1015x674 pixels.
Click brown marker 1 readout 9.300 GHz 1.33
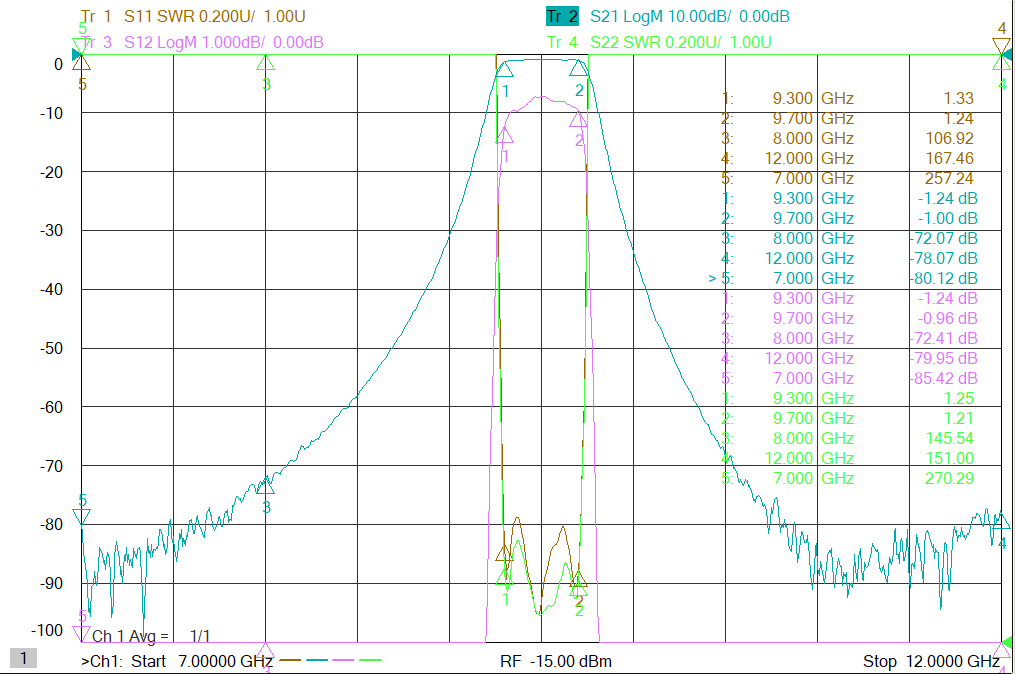click(848, 98)
